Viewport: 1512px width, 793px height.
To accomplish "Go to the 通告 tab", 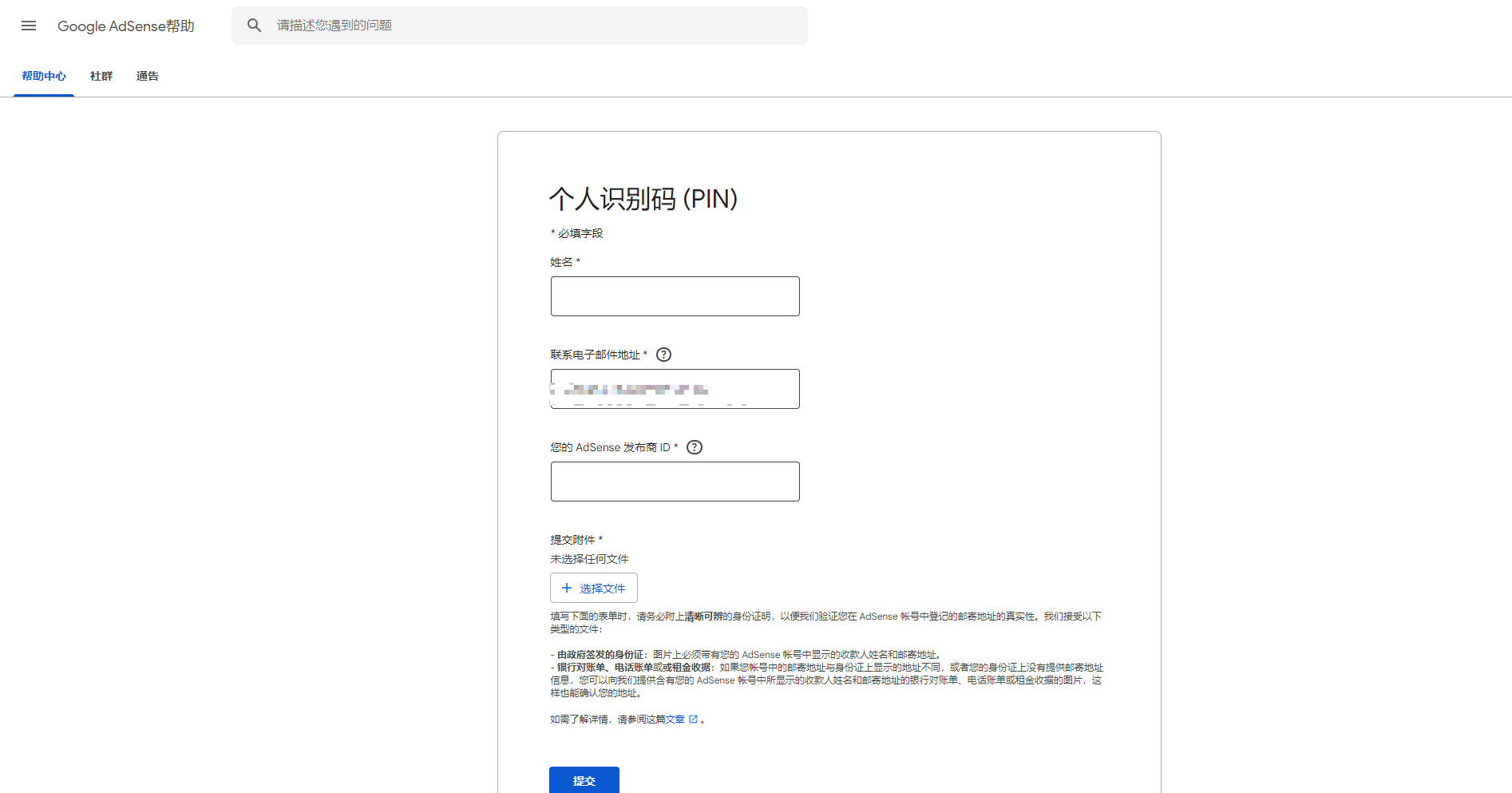I will point(148,77).
